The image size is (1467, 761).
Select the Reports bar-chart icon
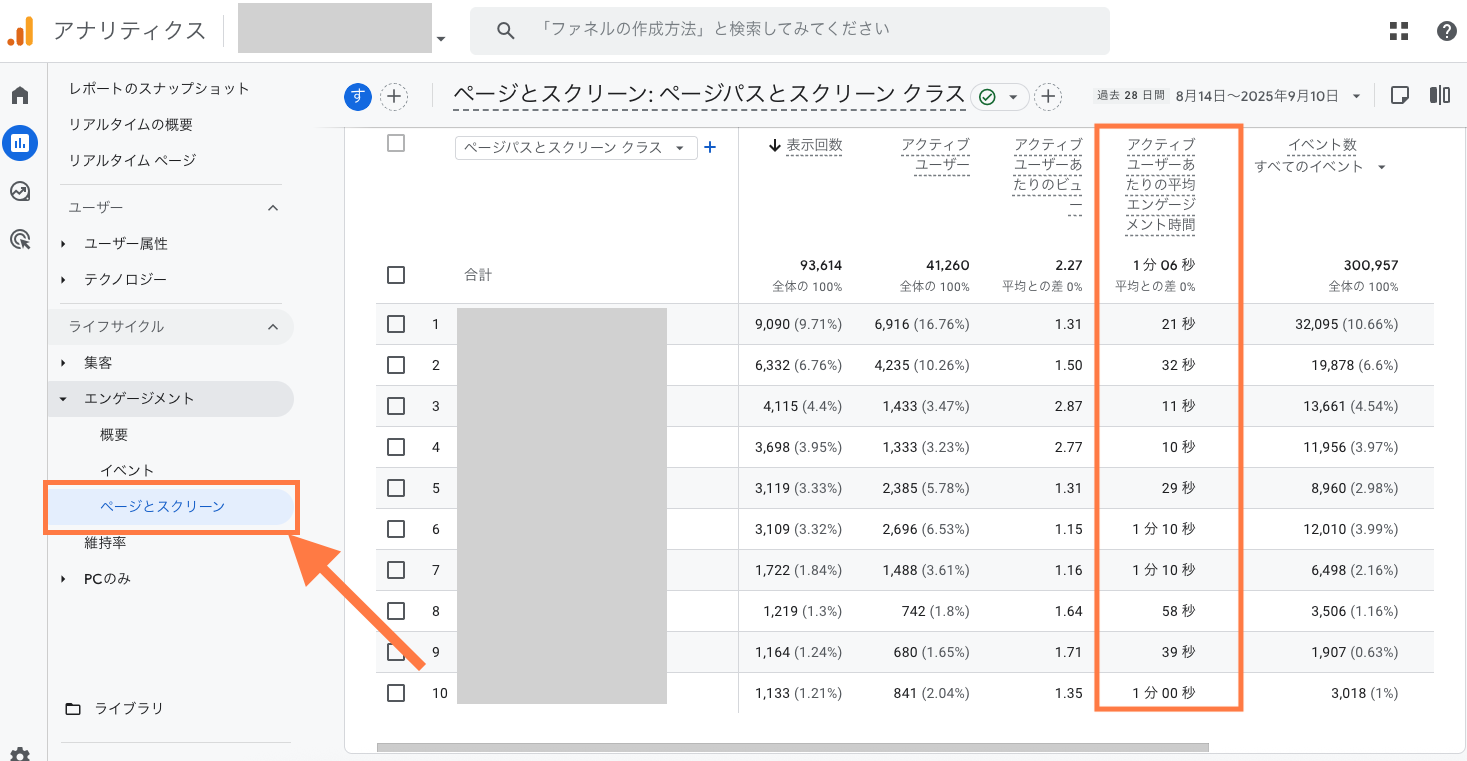(20, 143)
